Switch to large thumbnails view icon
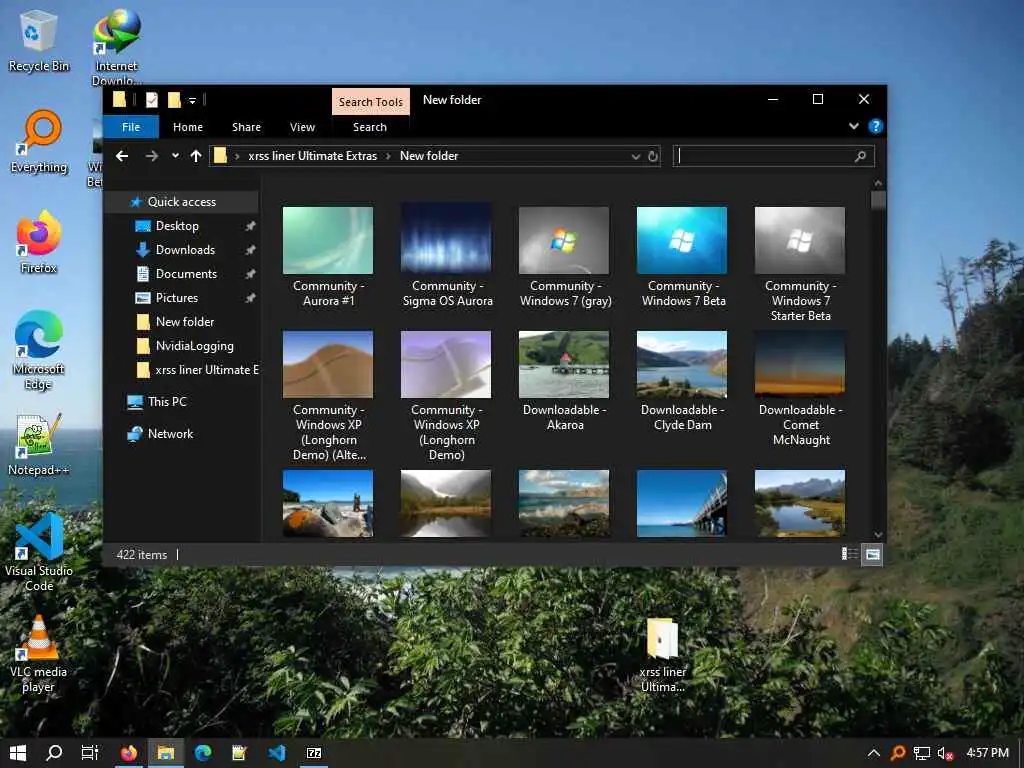1024x768 pixels. tap(872, 554)
